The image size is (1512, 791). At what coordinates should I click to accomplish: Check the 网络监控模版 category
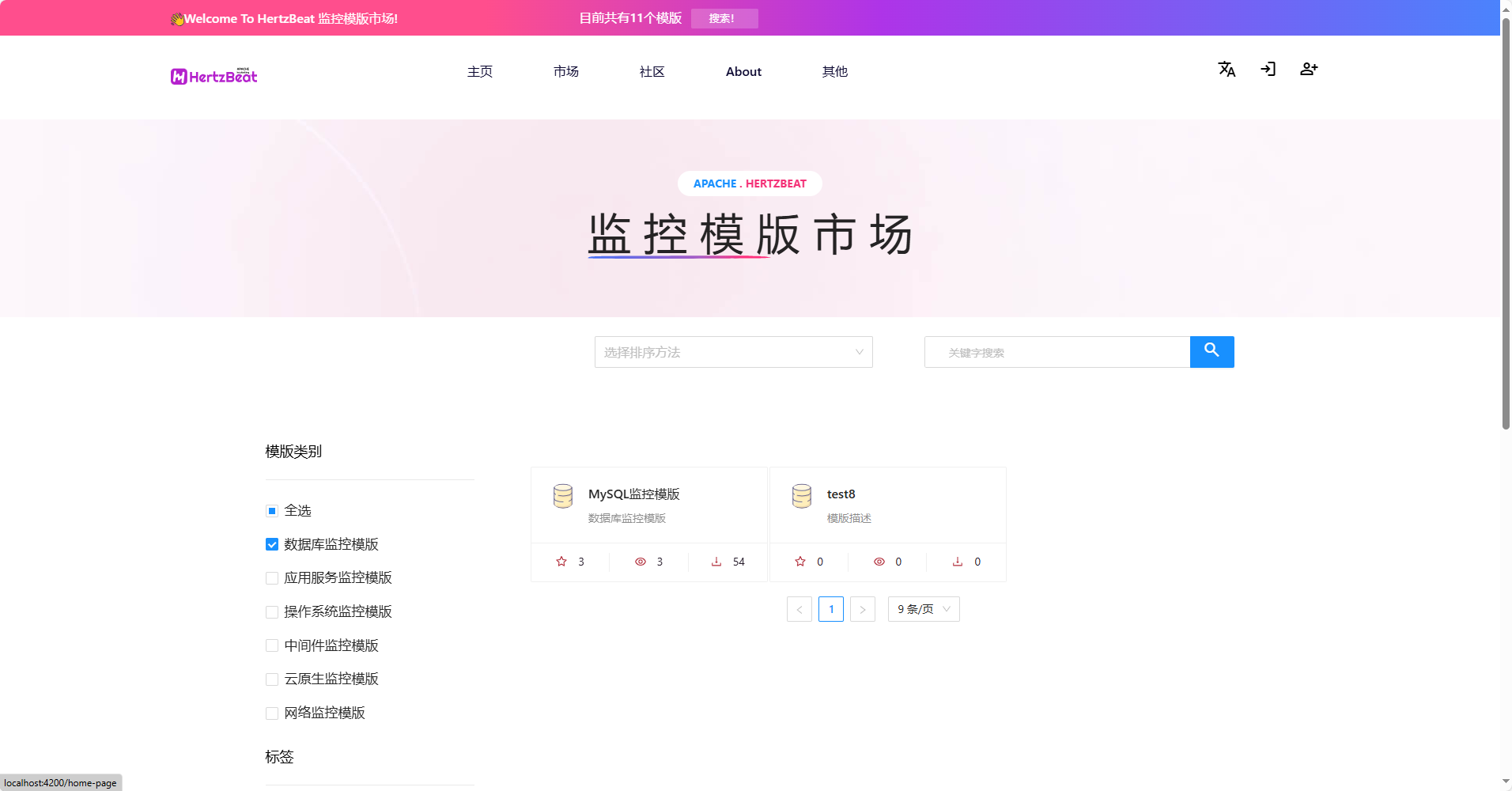point(272,713)
